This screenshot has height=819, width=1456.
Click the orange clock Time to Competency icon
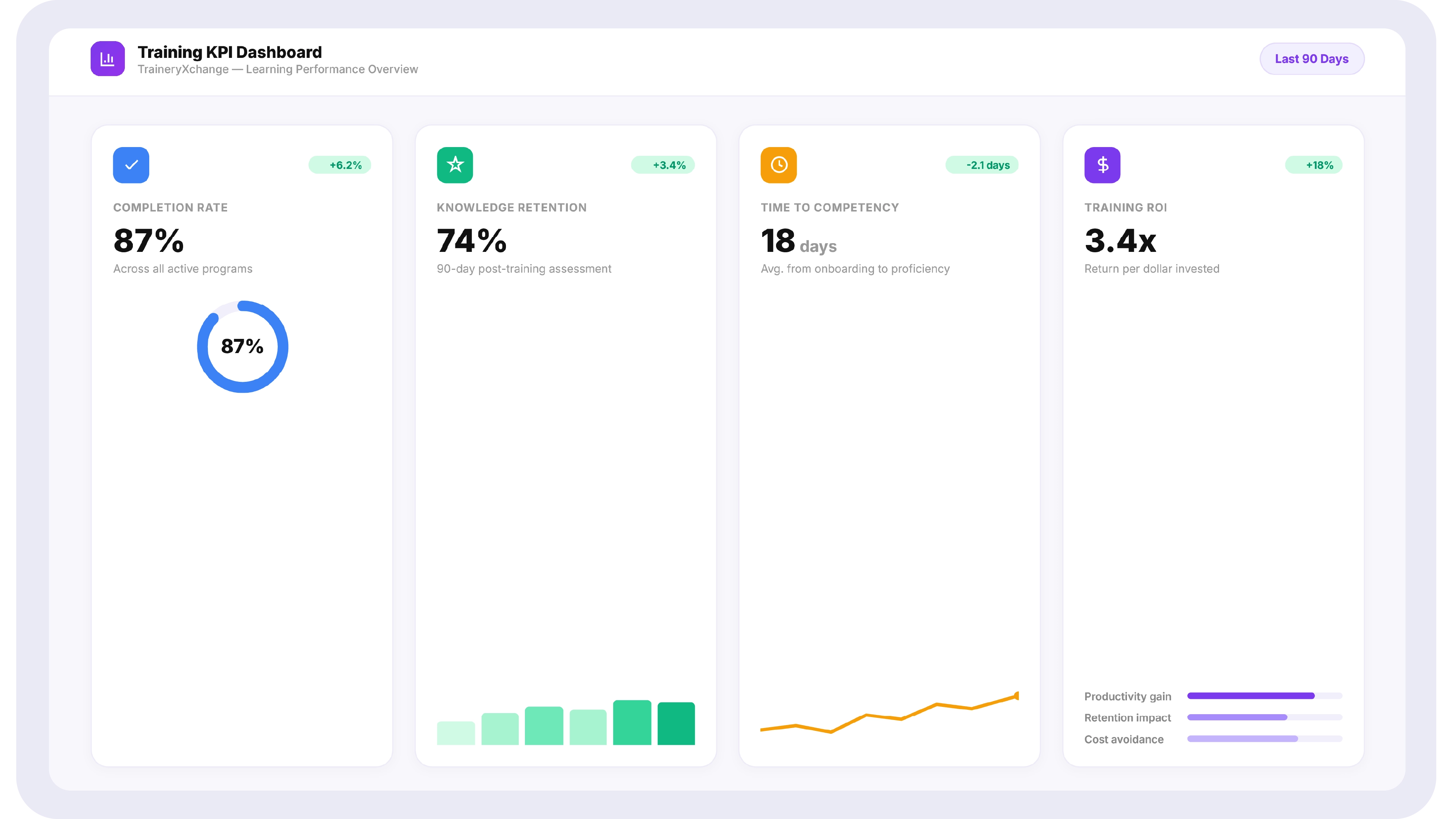779,165
